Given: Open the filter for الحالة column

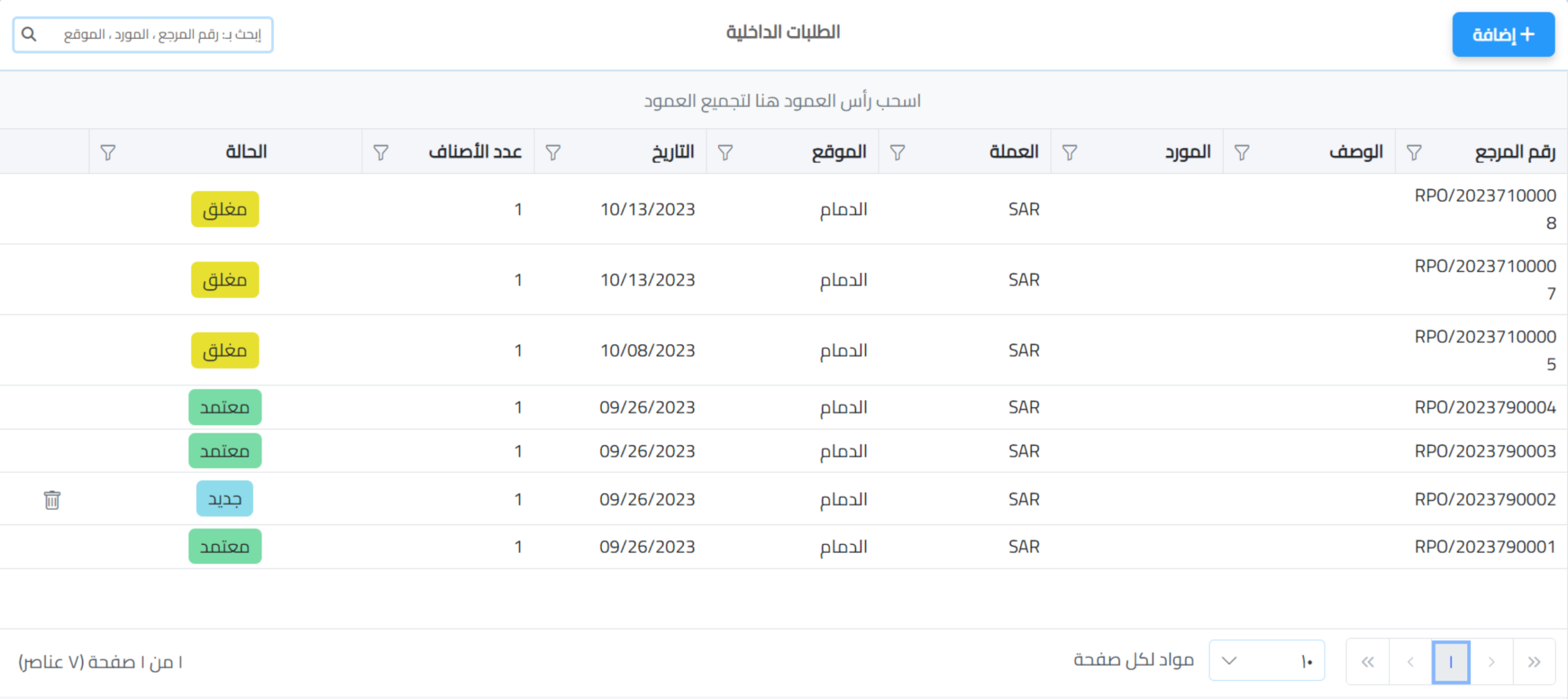Looking at the screenshot, I should pos(108,152).
